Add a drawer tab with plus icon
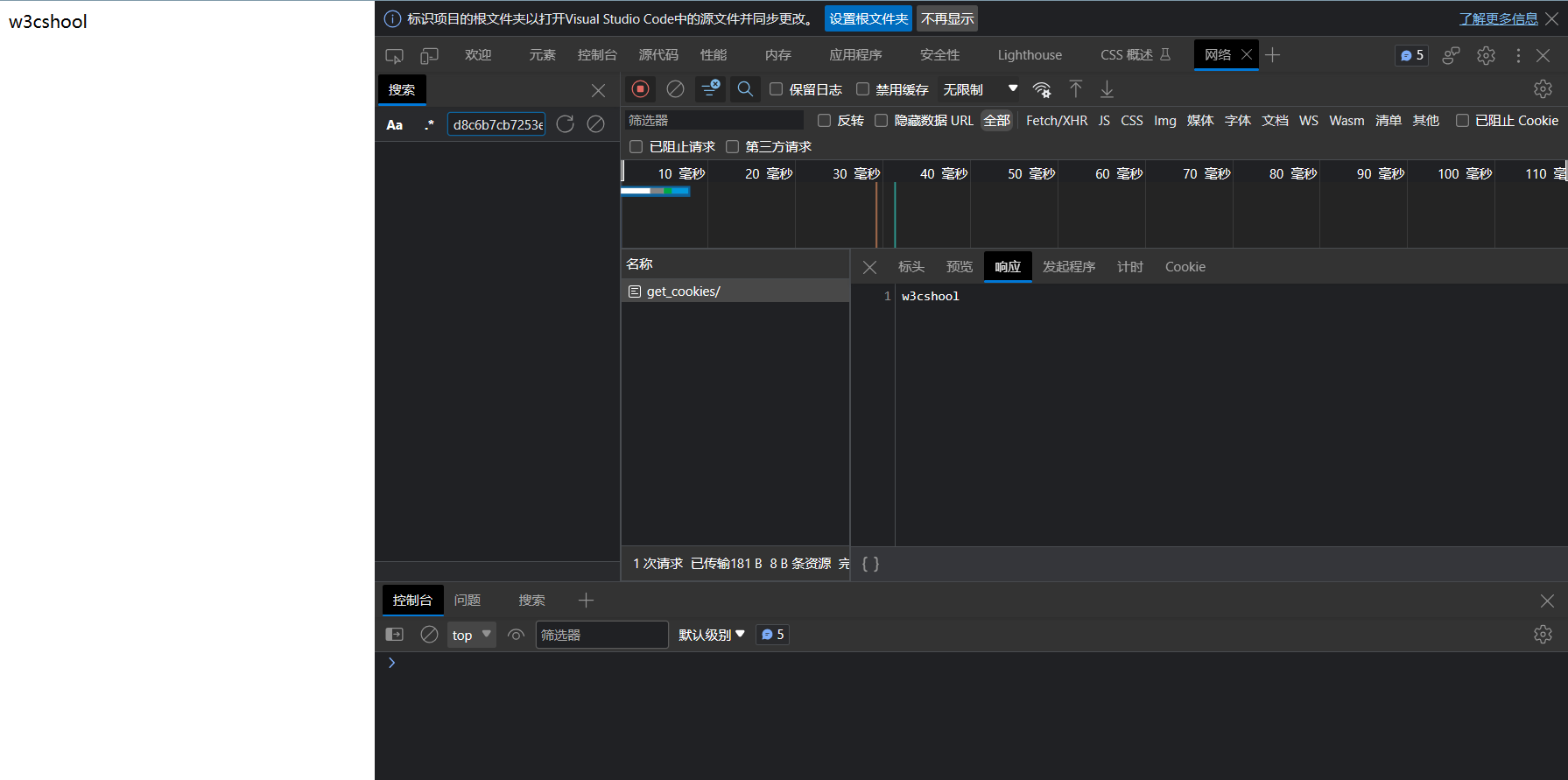 coord(586,600)
